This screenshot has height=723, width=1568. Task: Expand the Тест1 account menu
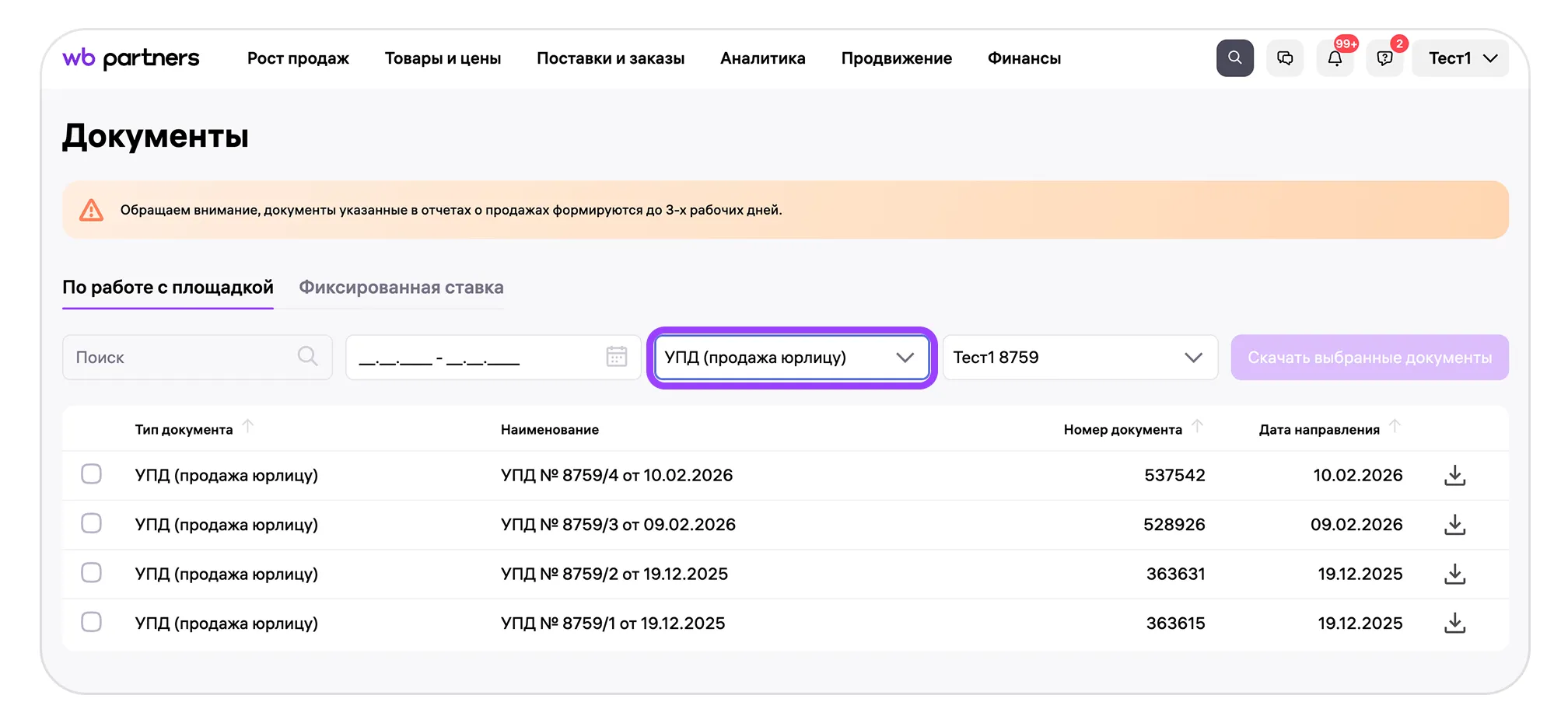tap(1461, 58)
